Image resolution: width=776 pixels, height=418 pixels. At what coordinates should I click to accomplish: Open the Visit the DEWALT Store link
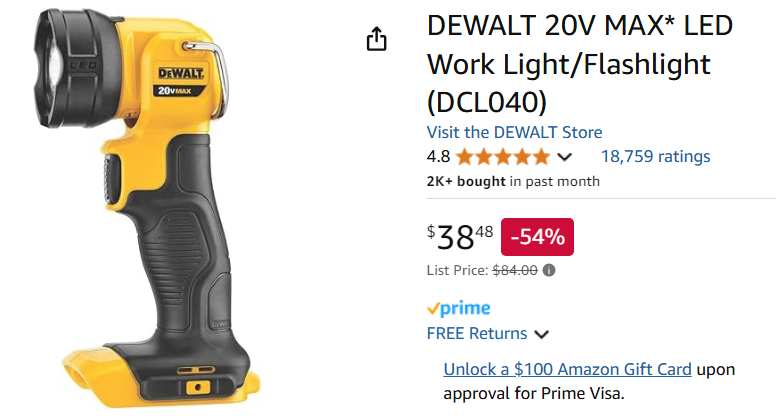[514, 132]
